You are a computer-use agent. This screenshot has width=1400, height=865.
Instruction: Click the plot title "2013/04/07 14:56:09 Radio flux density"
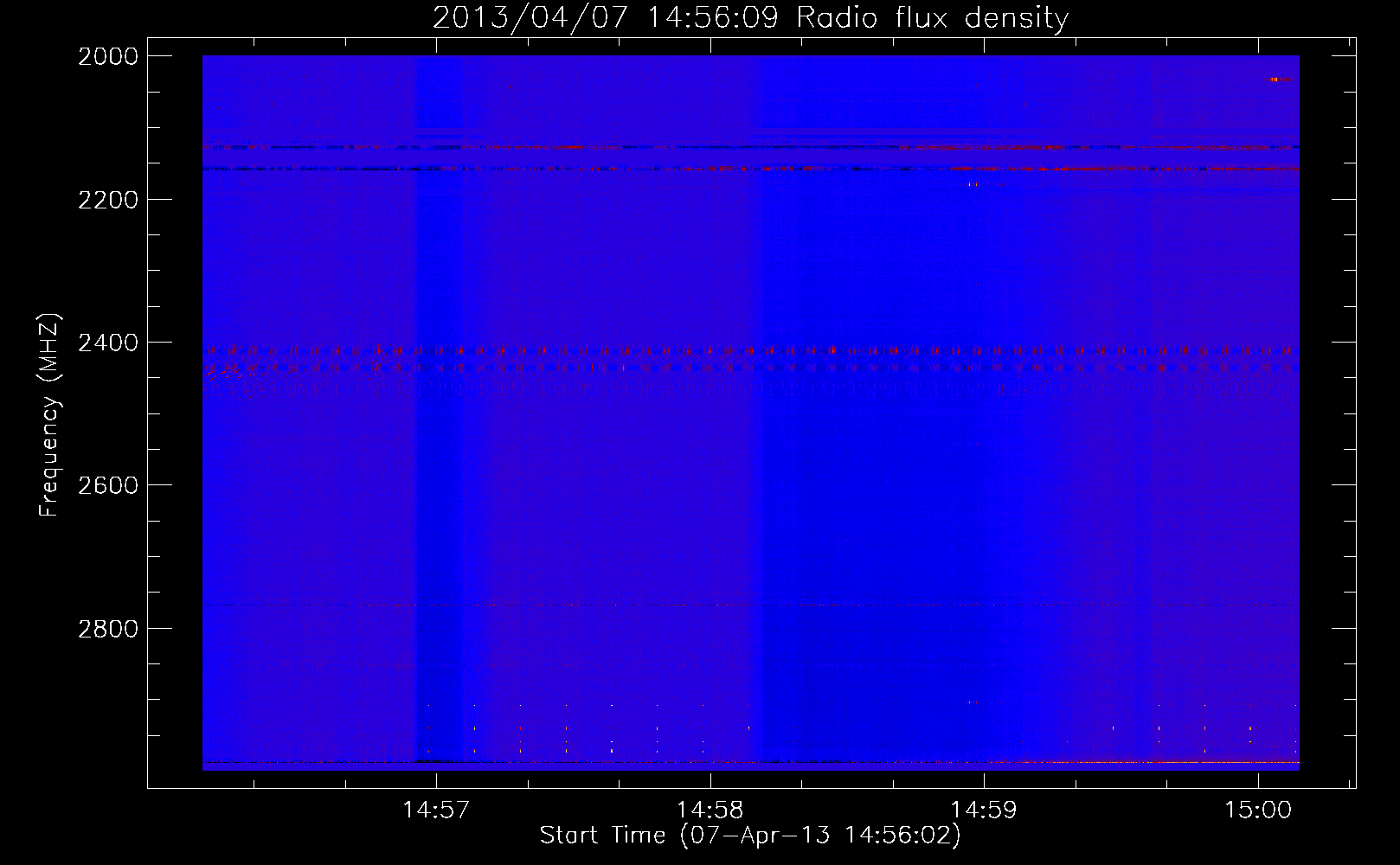(x=750, y=18)
